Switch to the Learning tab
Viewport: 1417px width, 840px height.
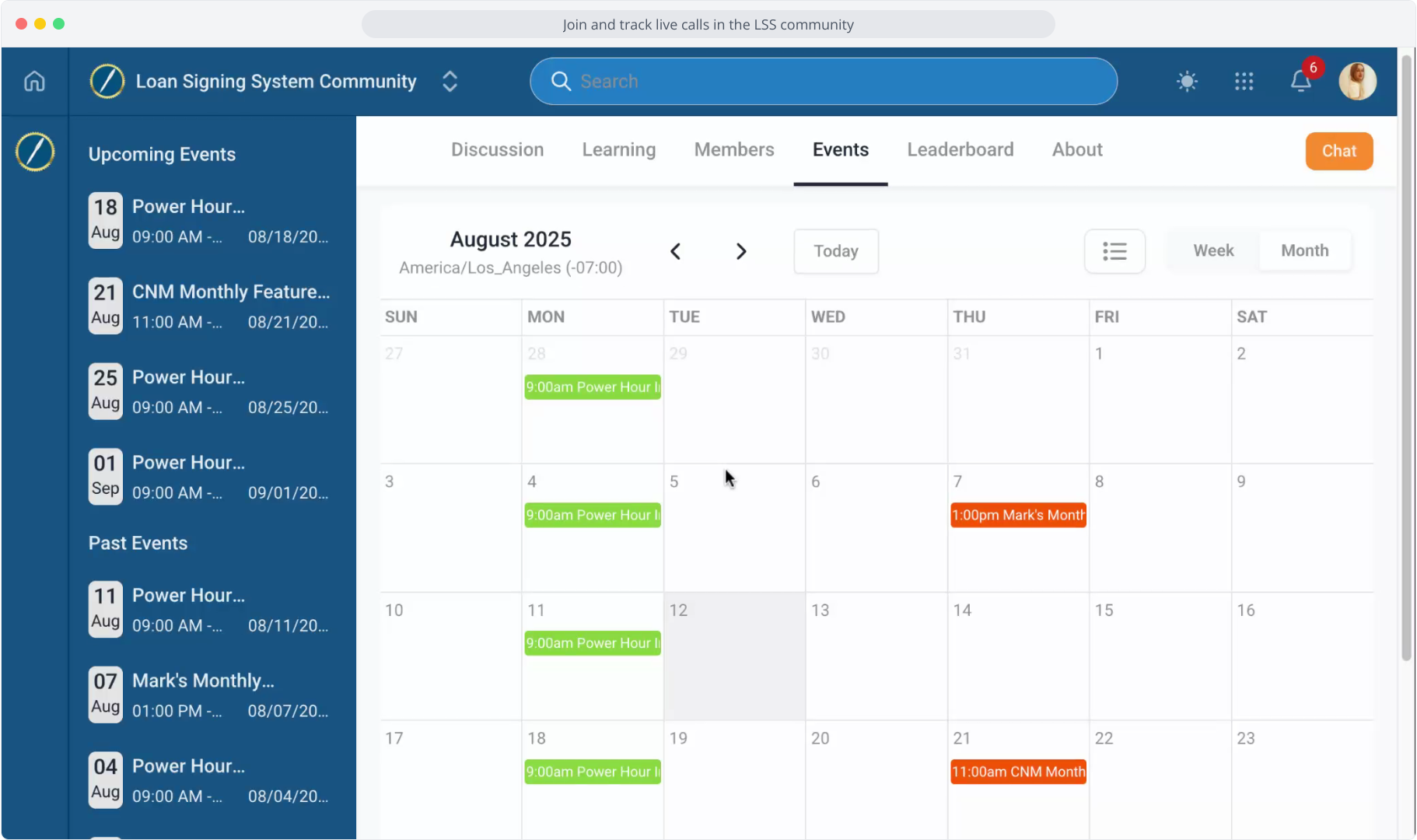coord(619,149)
